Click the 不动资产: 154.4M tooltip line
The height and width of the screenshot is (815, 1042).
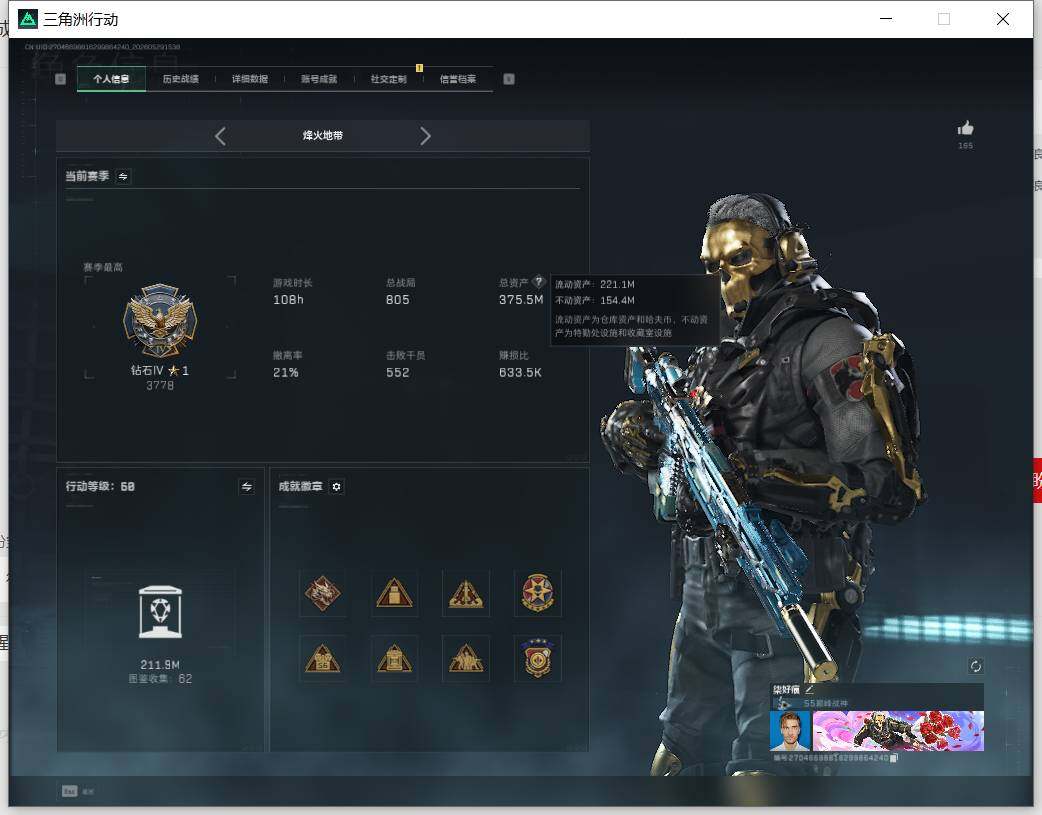[595, 300]
